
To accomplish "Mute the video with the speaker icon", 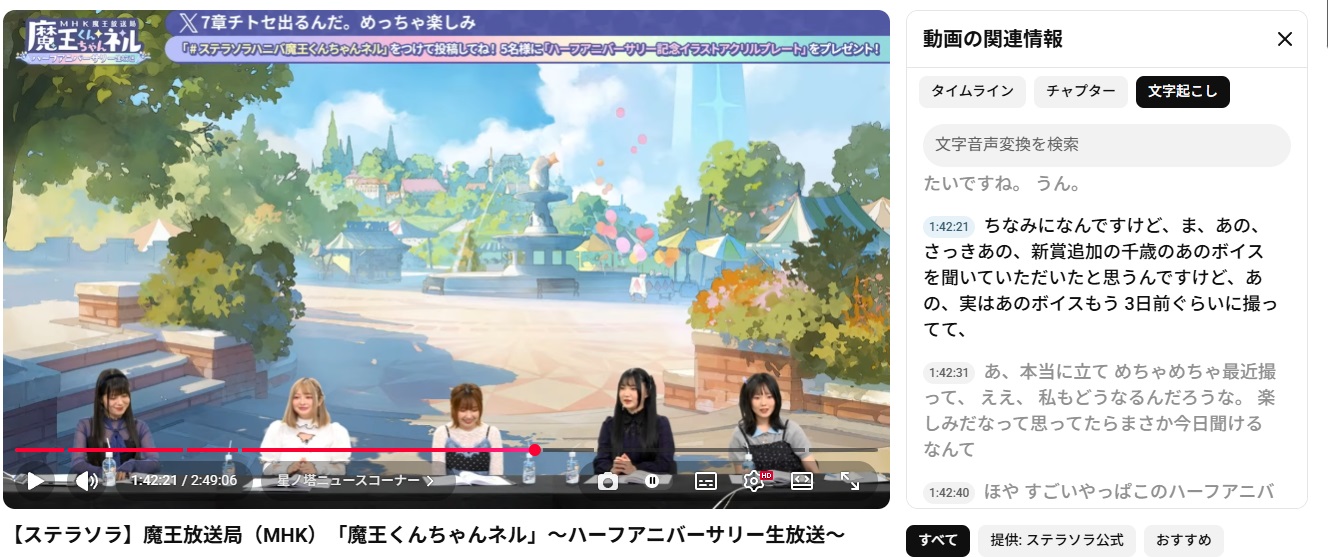I will click(x=86, y=481).
